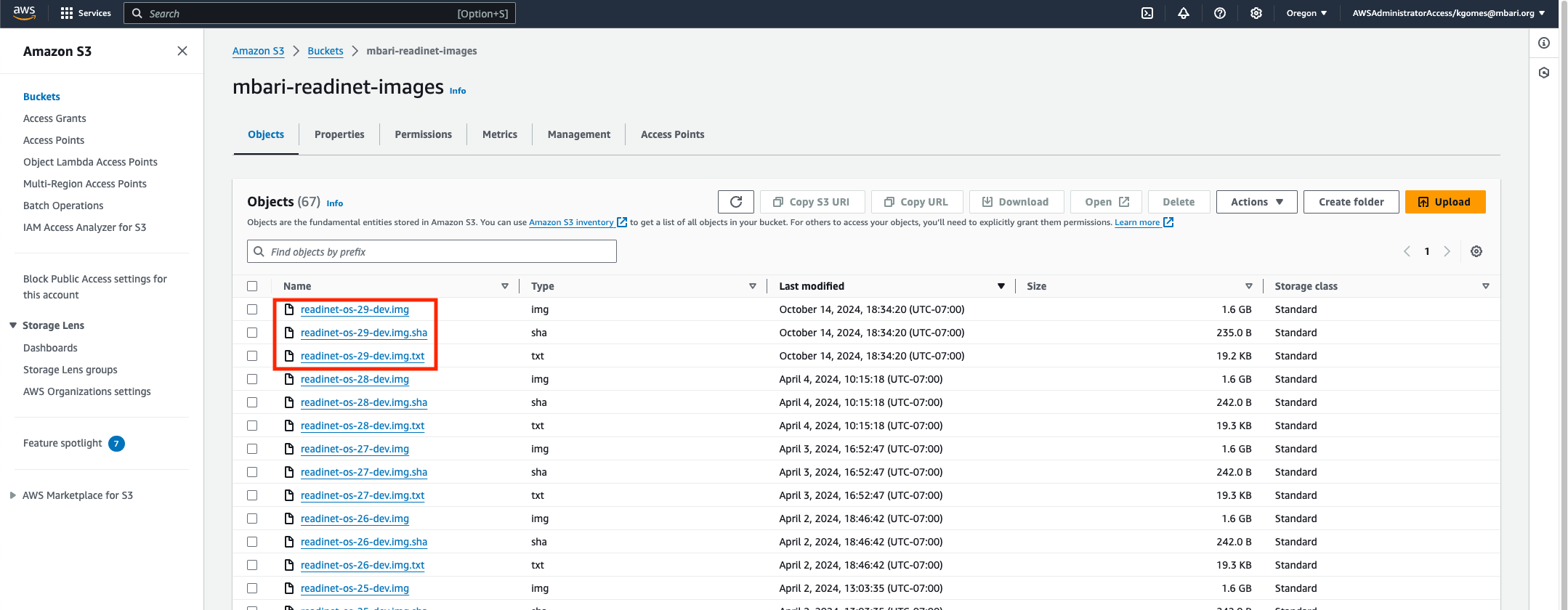Check the box for readinet-os-29-dev.img
The image size is (1568, 610).
coord(252,309)
